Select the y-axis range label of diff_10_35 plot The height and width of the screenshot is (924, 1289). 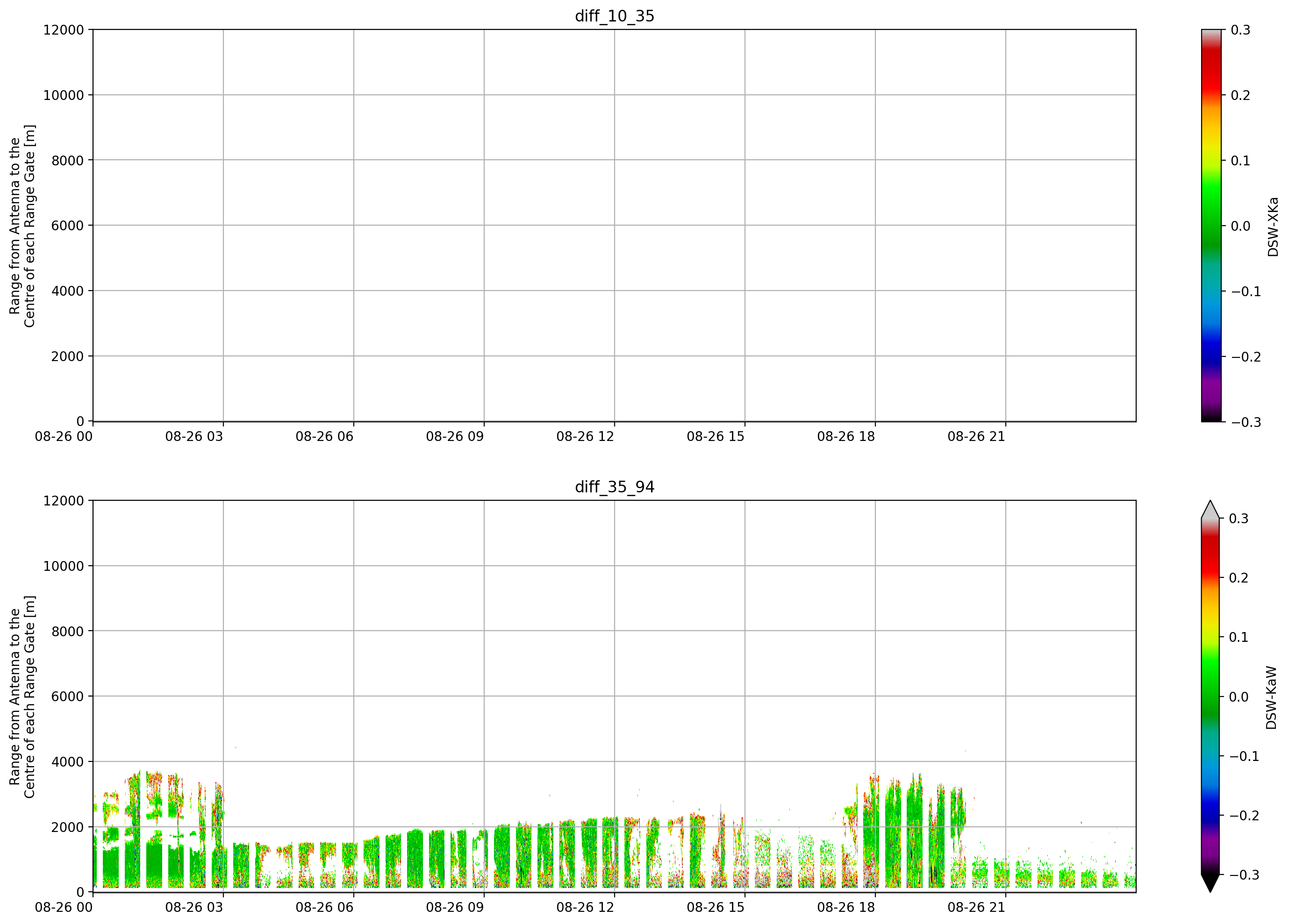pyautogui.click(x=22, y=226)
